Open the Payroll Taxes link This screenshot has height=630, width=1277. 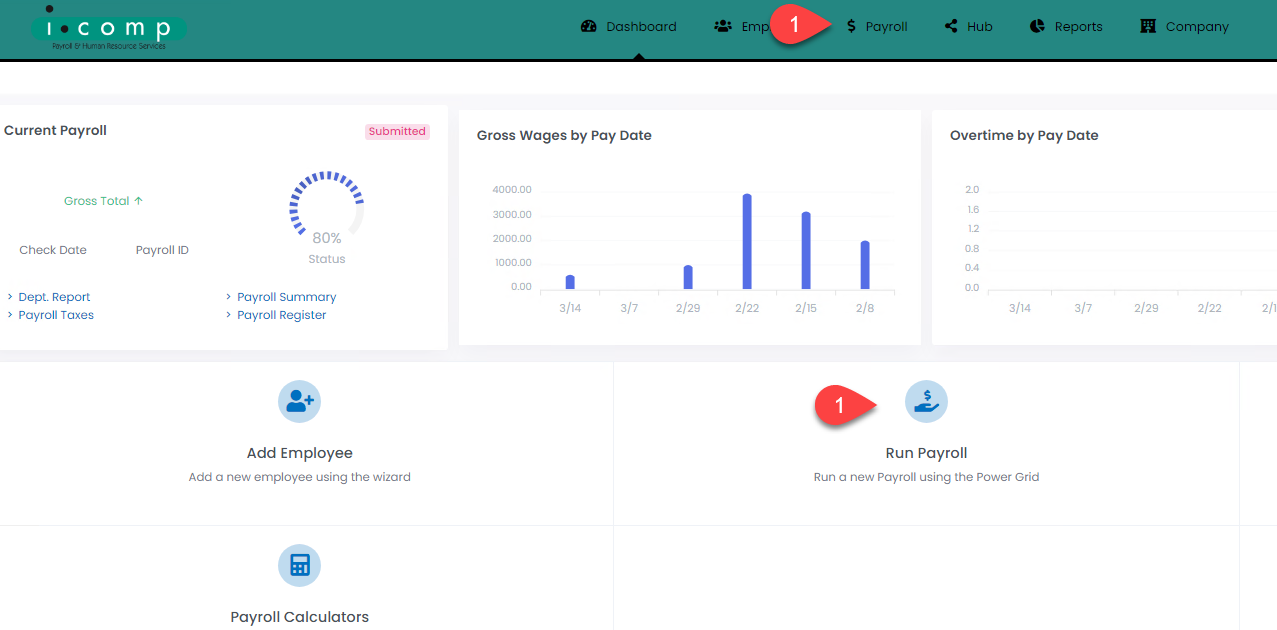coord(56,315)
